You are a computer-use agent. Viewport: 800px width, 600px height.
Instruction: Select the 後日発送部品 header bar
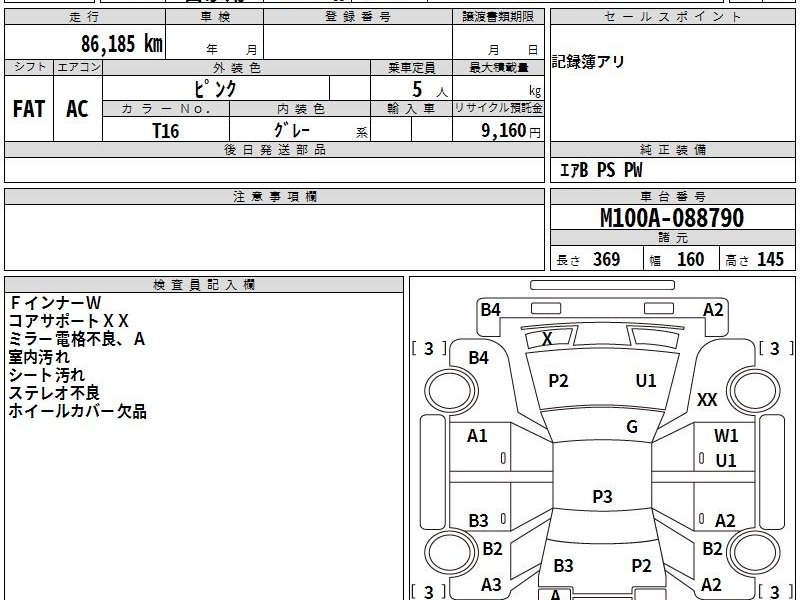tap(274, 149)
